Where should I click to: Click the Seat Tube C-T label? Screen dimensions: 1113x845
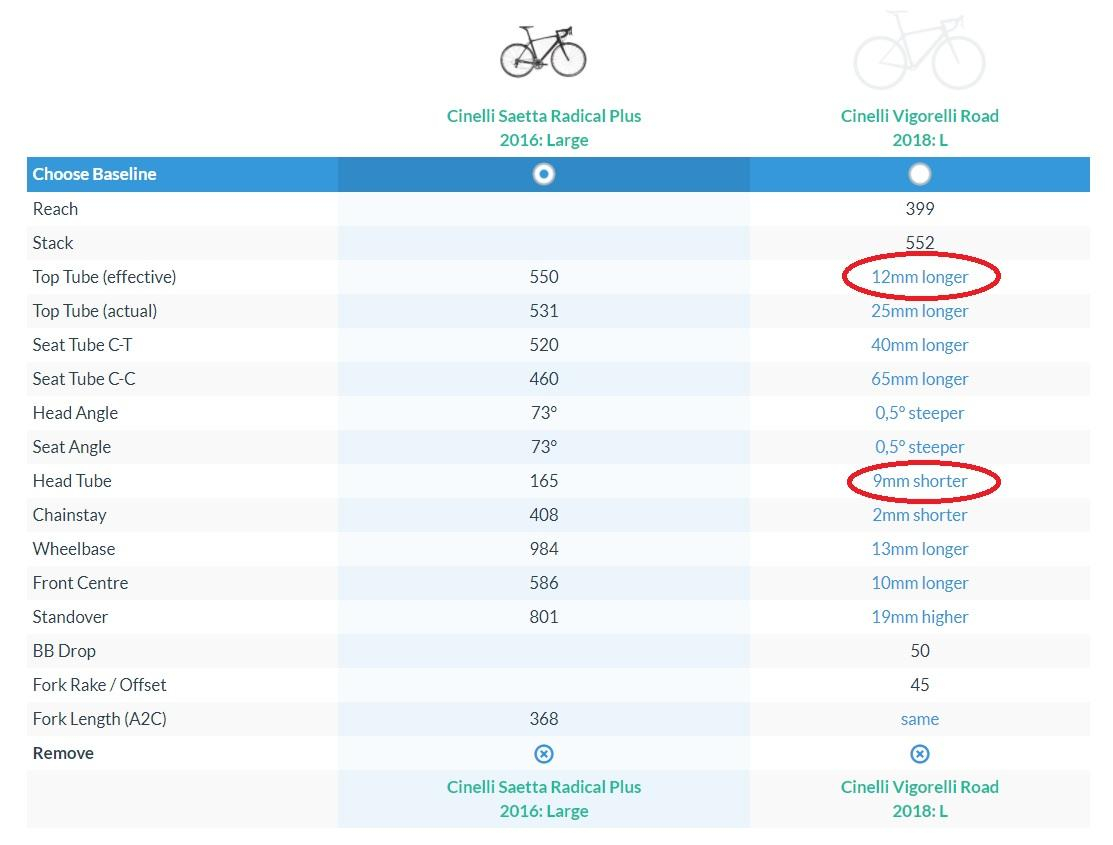click(x=82, y=345)
